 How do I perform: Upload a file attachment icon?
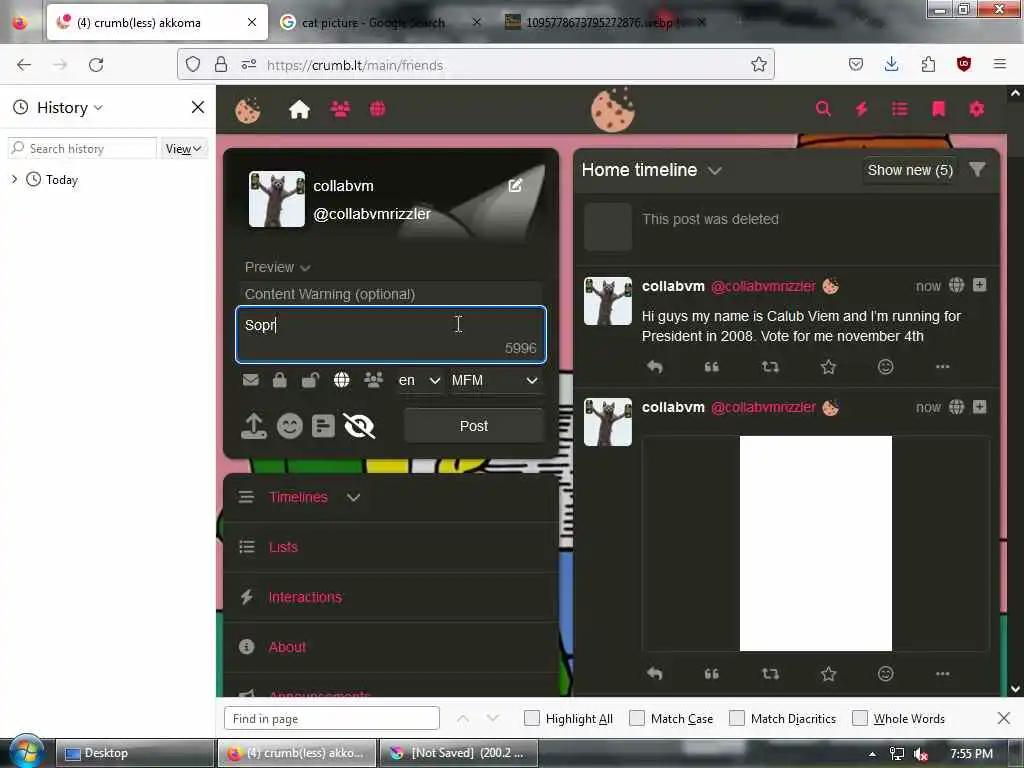click(x=253, y=426)
